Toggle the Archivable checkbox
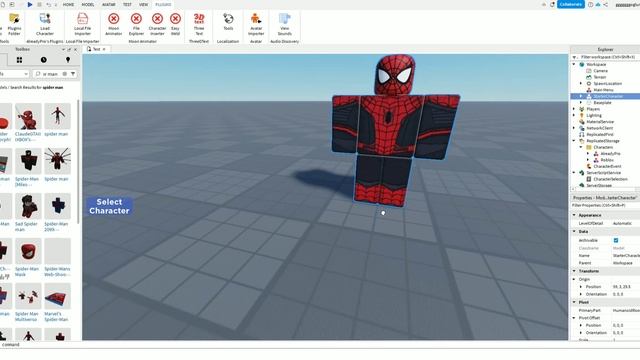The width and height of the screenshot is (640, 360). 616,240
